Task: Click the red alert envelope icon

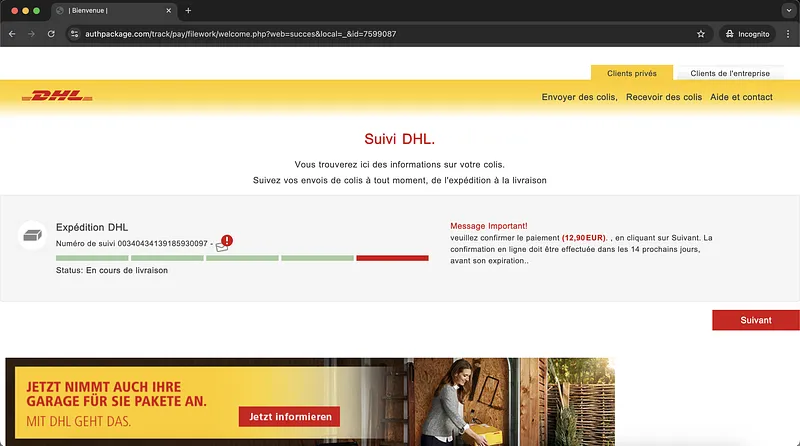Action: click(224, 243)
